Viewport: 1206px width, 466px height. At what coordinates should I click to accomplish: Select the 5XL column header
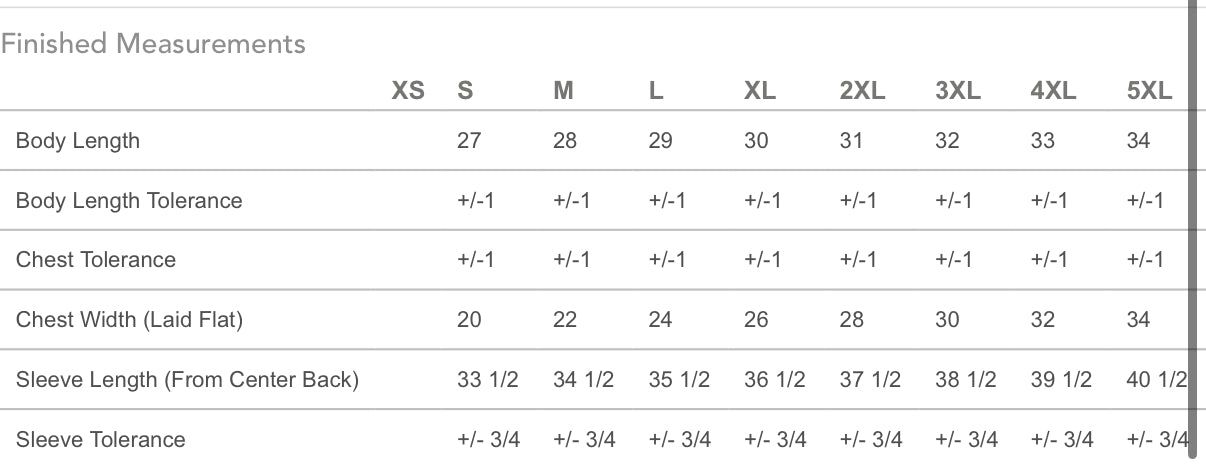pyautogui.click(x=1149, y=91)
